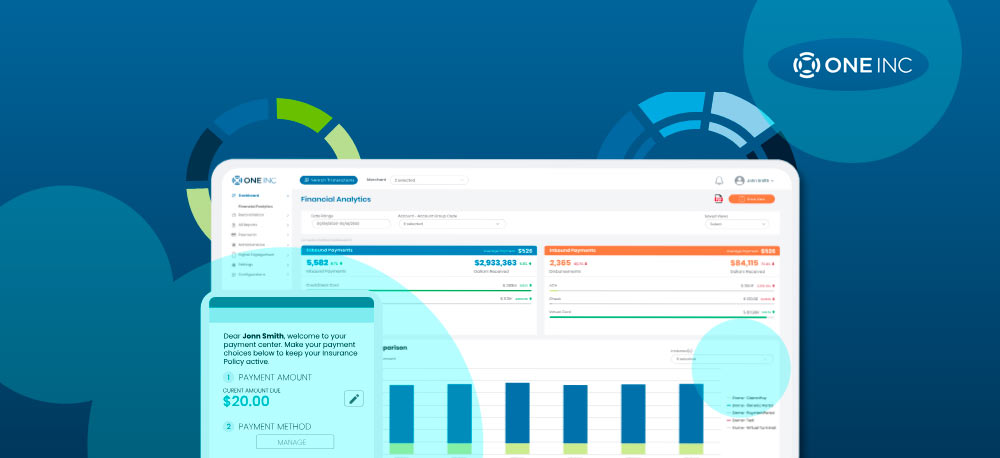Click the 5,582 inbound payments value

[317, 263]
